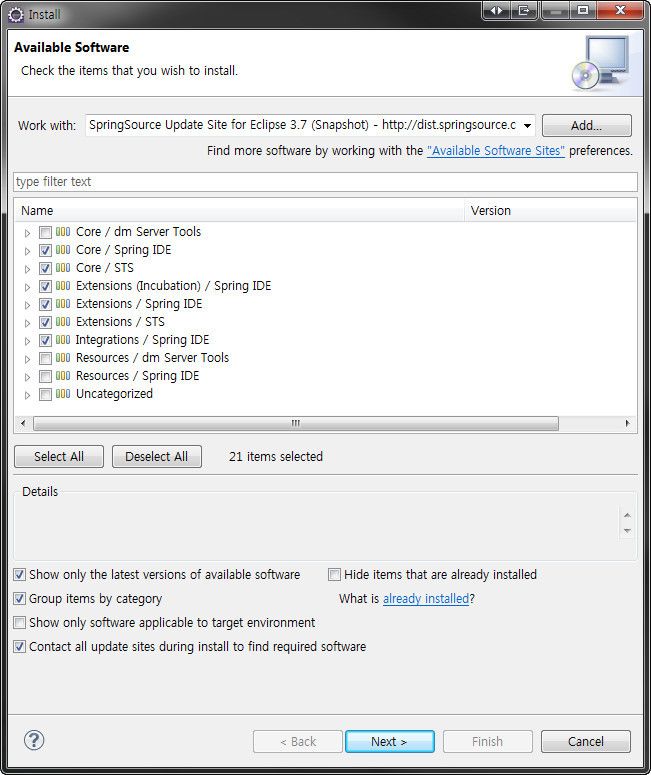
Task: Open the Available Software Sites link
Action: [x=496, y=151]
